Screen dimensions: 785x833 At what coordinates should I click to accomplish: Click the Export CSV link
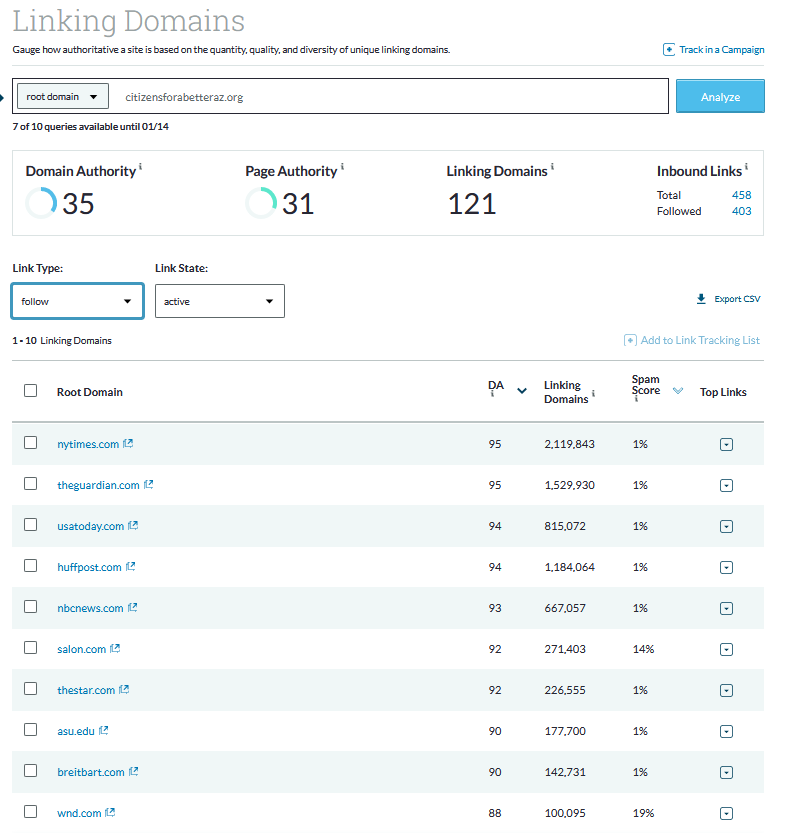[737, 299]
